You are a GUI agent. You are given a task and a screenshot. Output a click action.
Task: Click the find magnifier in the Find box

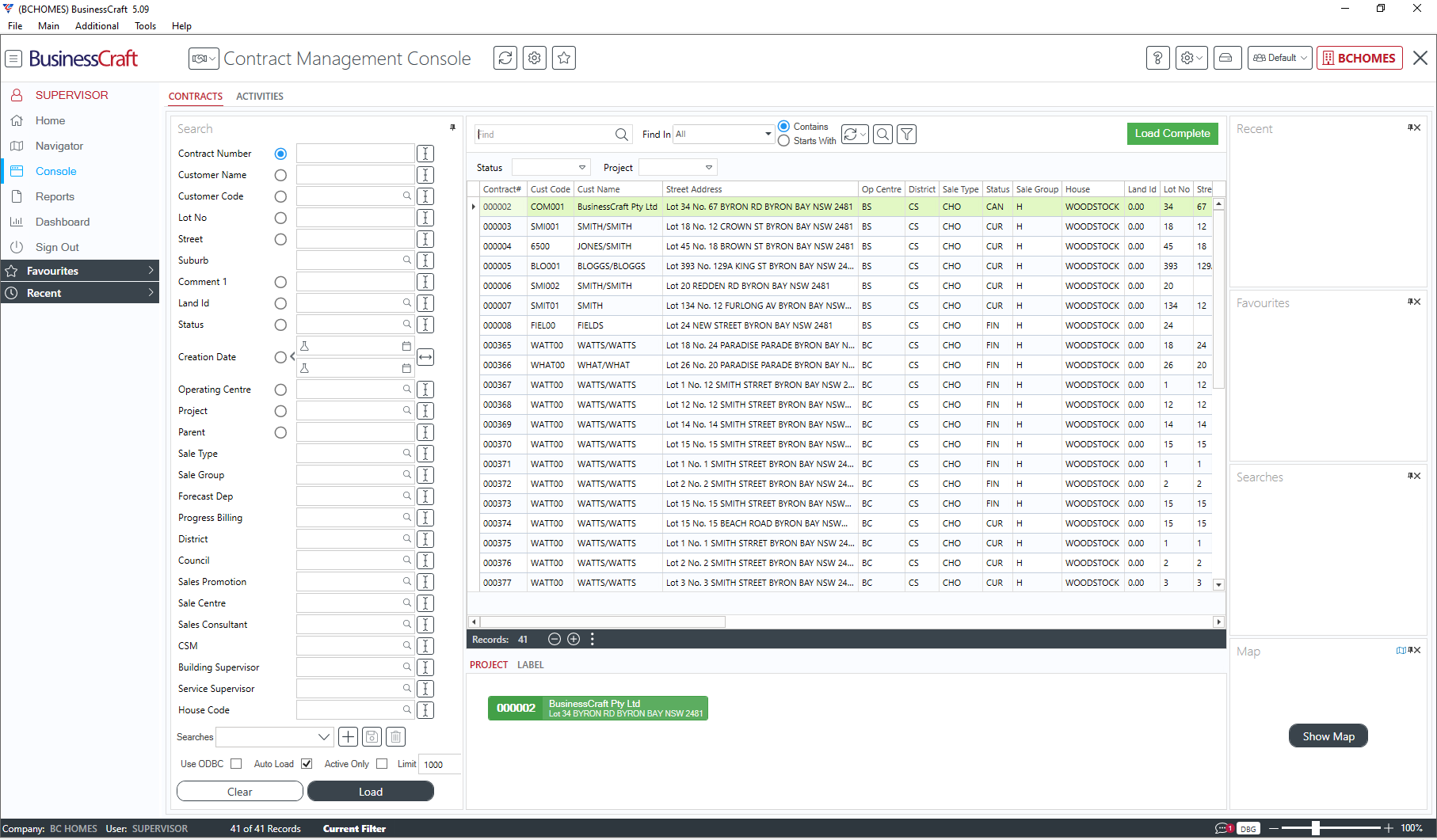coord(622,135)
